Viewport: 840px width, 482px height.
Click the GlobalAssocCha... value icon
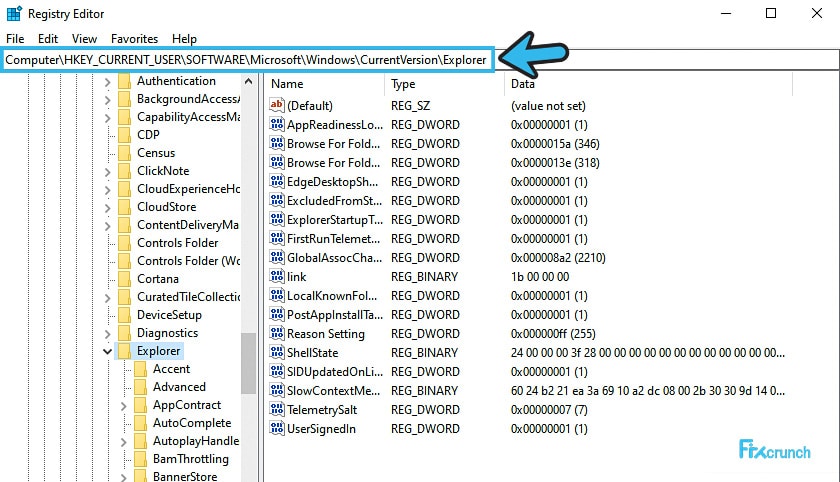tap(276, 258)
